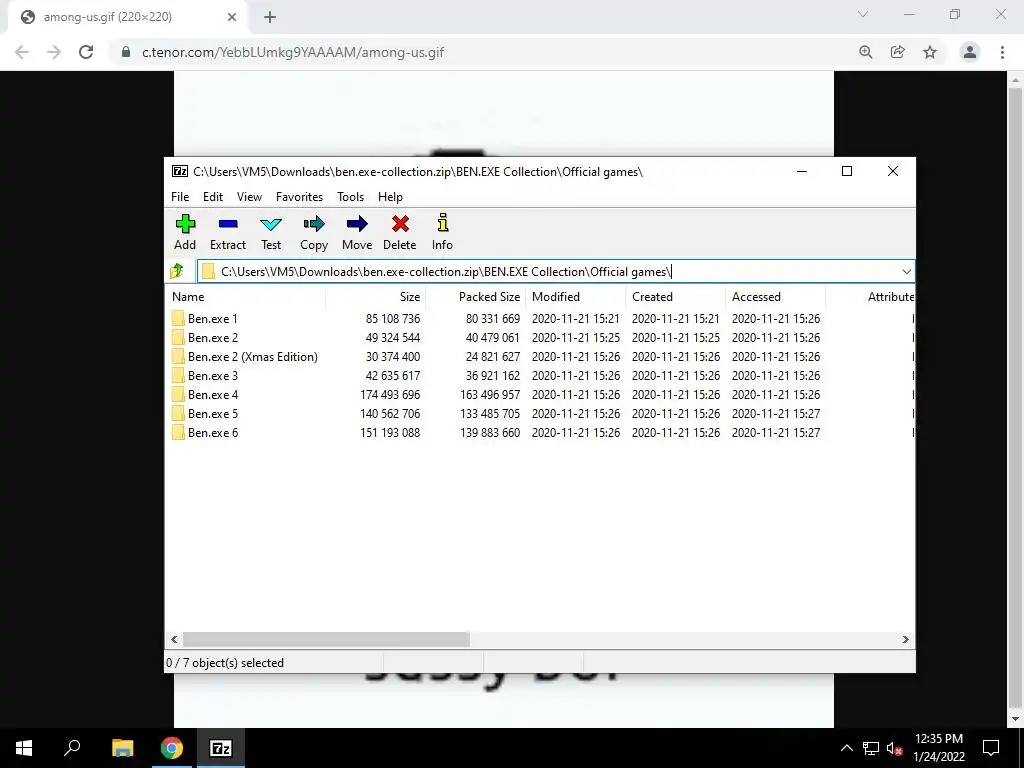Select the Ben.exe 5 folder name
The height and width of the screenshot is (768, 1024).
click(213, 413)
